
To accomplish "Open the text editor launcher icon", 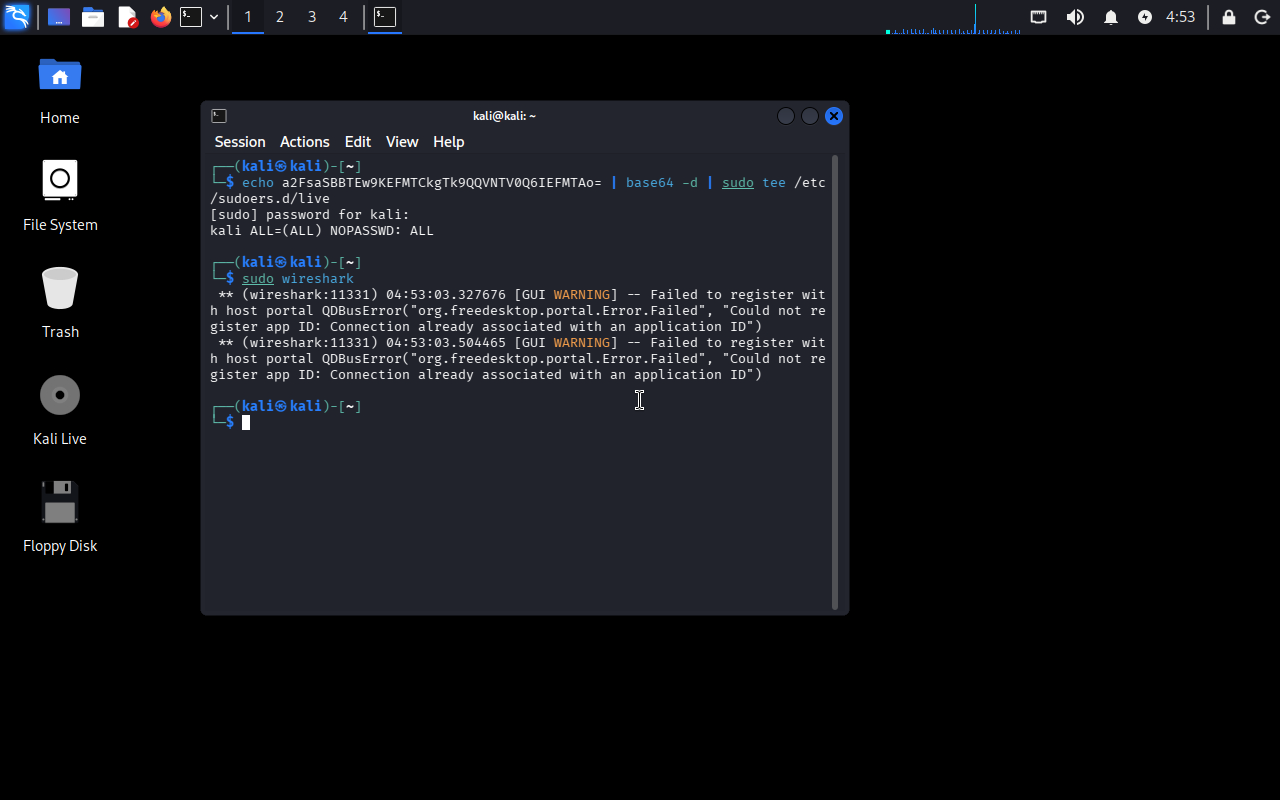I will [127, 17].
